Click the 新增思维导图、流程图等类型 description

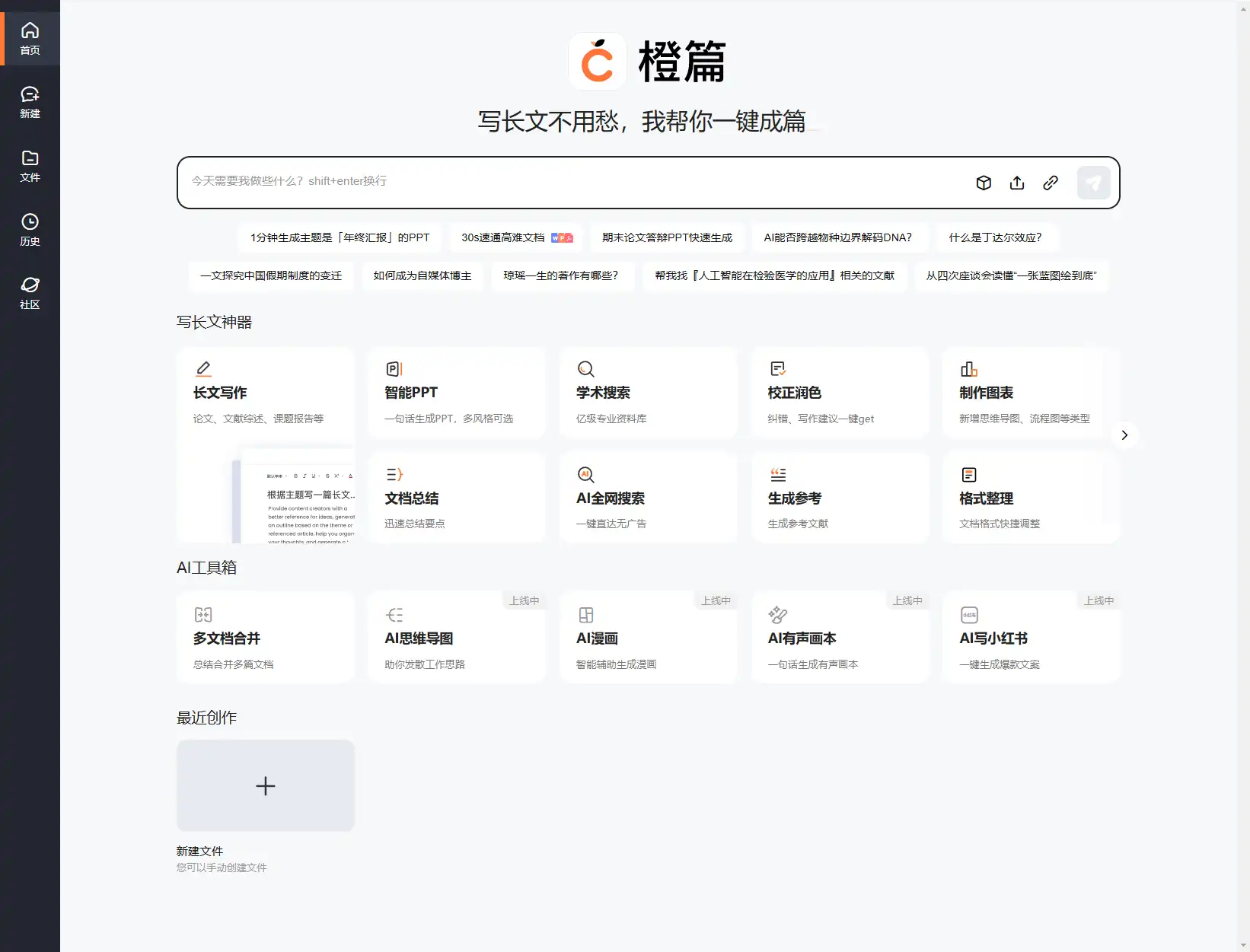pyautogui.click(x=1025, y=419)
